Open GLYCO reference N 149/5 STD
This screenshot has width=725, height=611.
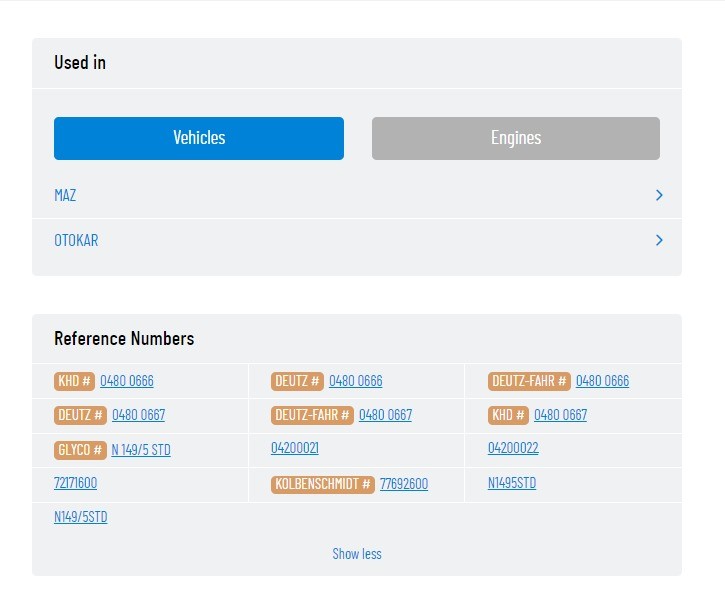point(141,450)
